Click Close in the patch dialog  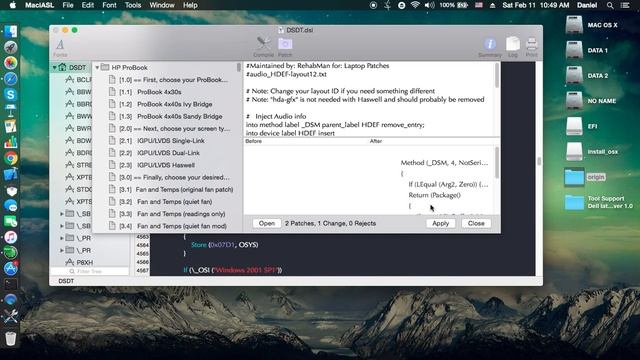(x=476, y=223)
